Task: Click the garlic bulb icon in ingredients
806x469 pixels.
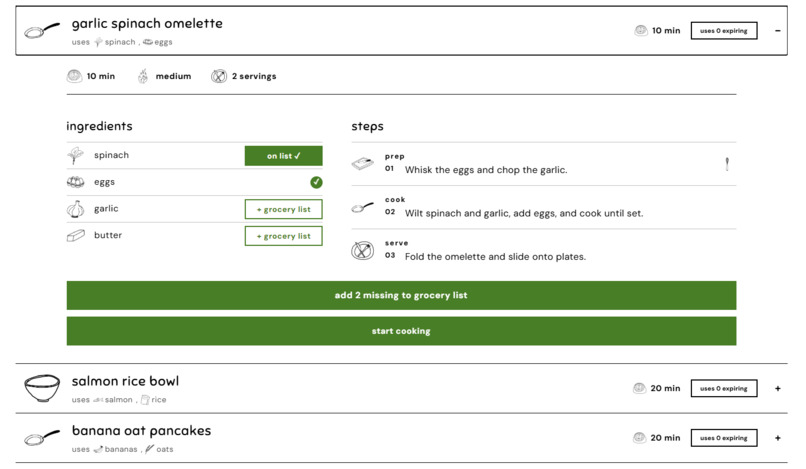Action: (76, 209)
